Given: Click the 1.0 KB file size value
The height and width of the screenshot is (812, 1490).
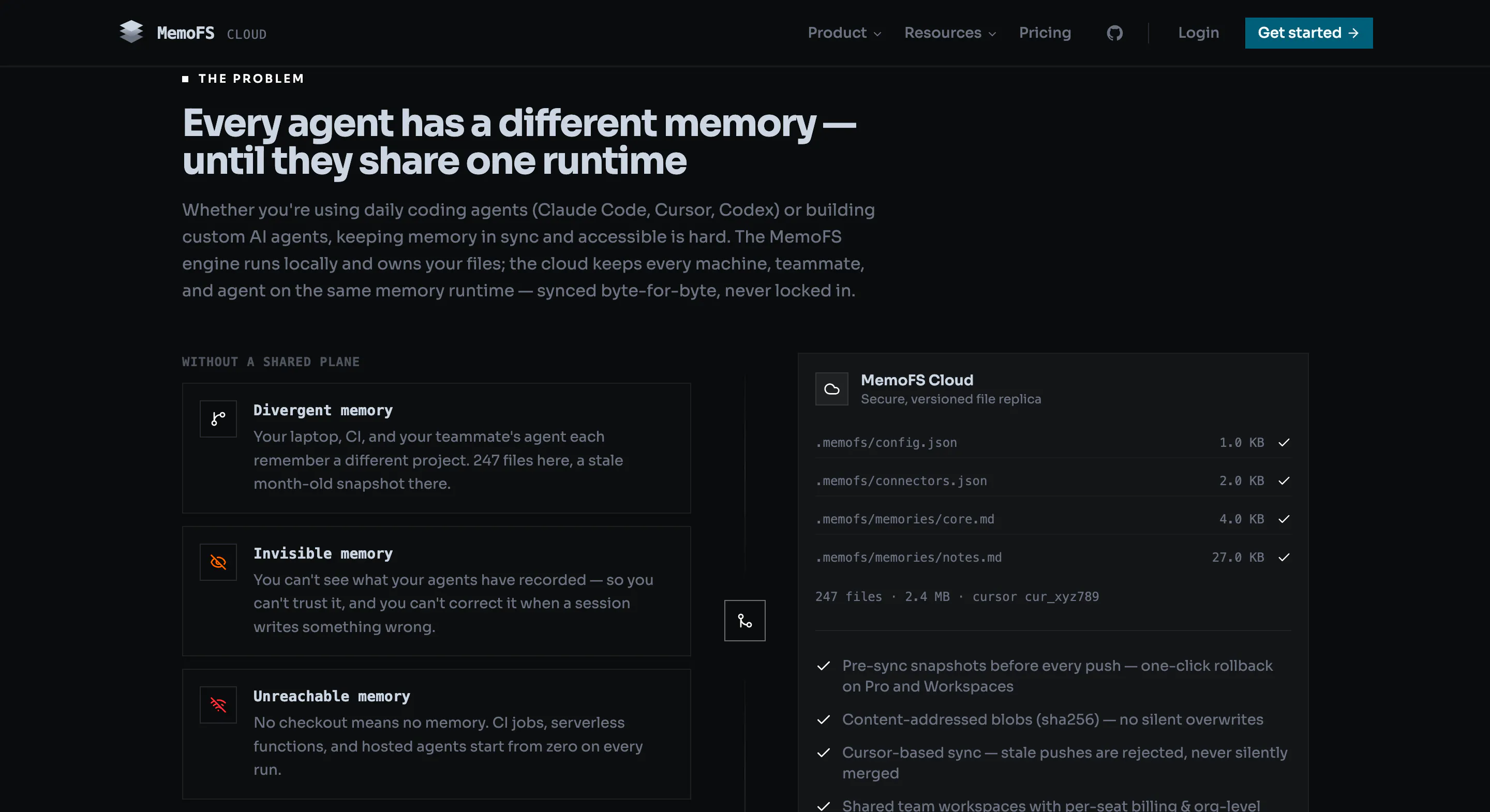Looking at the screenshot, I should pos(1241,442).
